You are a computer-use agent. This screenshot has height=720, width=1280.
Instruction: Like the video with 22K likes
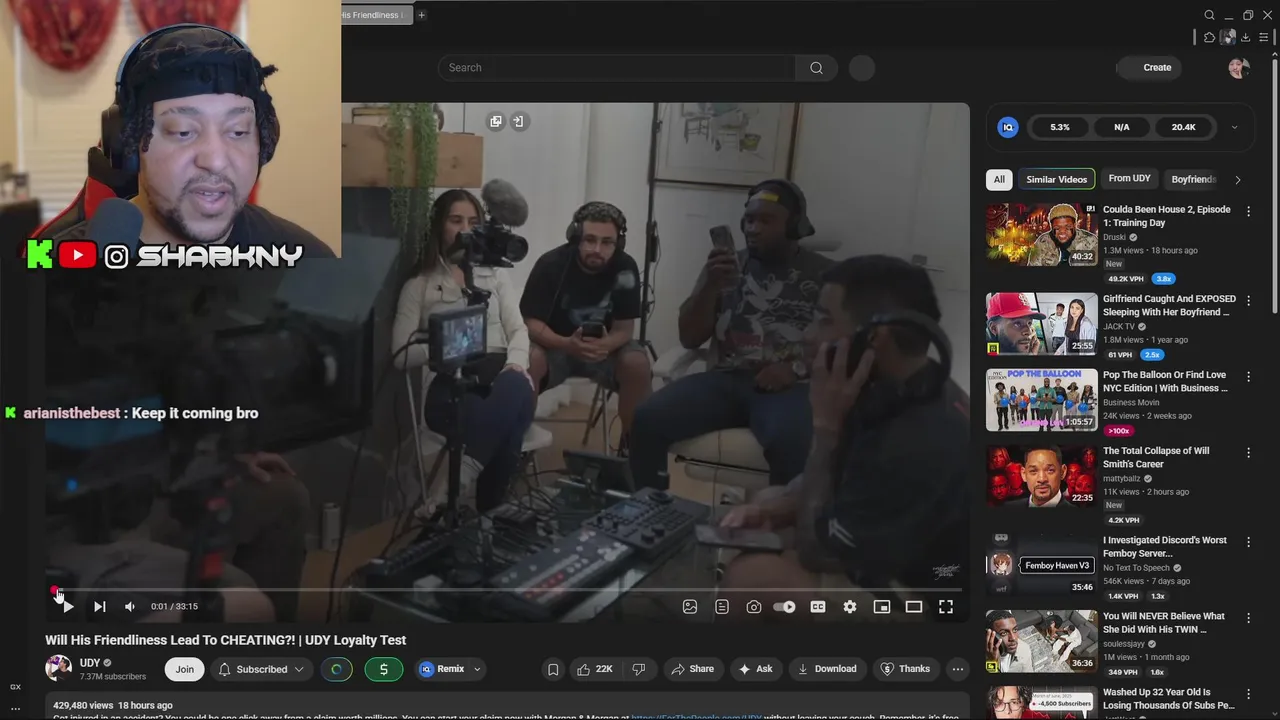pos(594,669)
